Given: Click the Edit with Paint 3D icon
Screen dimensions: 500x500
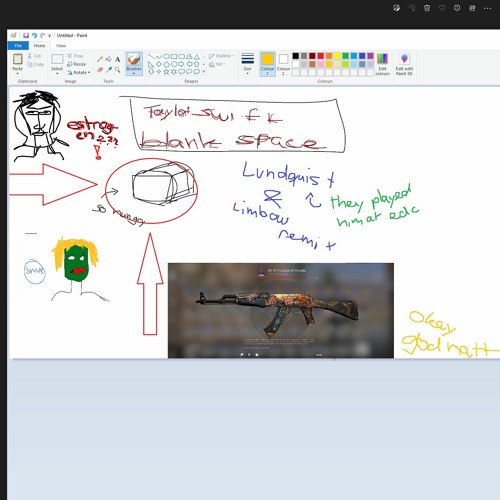Looking at the screenshot, I should point(404,59).
